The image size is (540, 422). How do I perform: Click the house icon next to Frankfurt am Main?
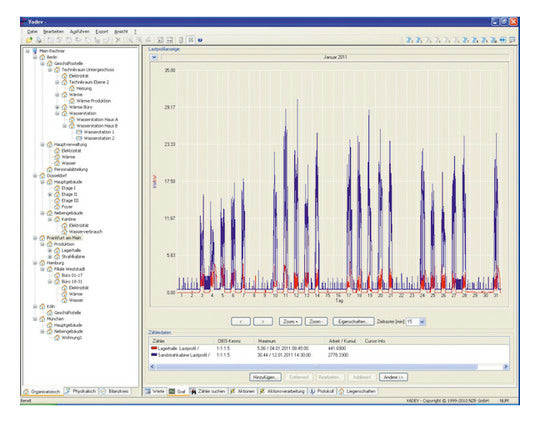tap(42, 238)
